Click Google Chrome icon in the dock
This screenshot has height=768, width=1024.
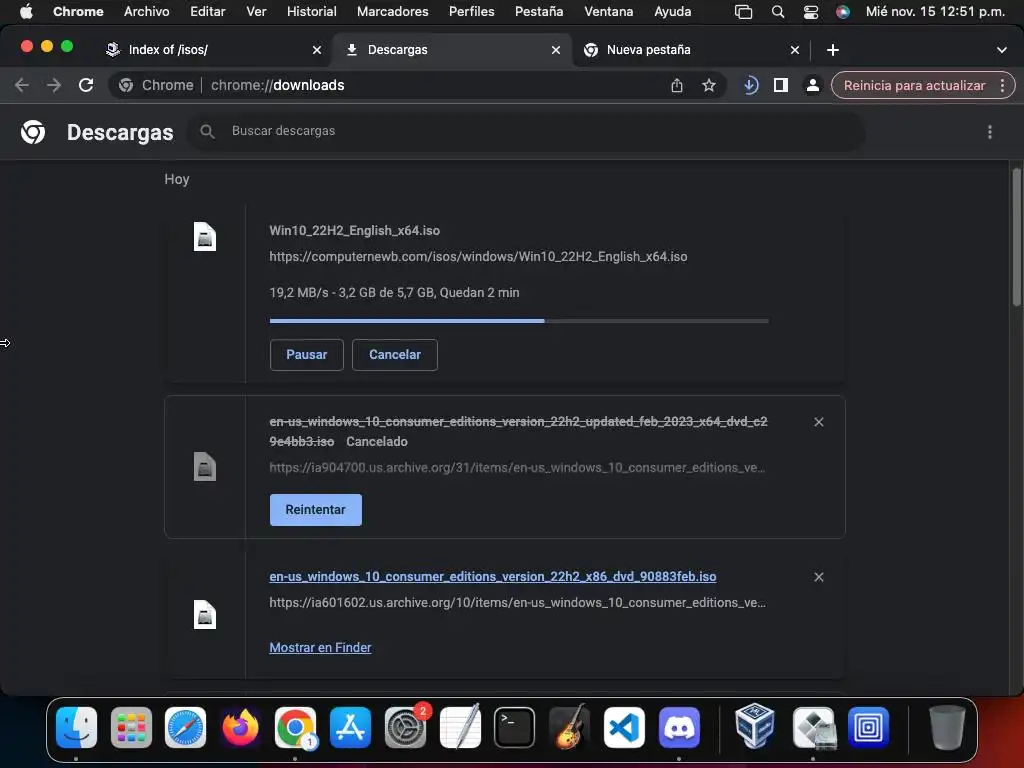295,727
